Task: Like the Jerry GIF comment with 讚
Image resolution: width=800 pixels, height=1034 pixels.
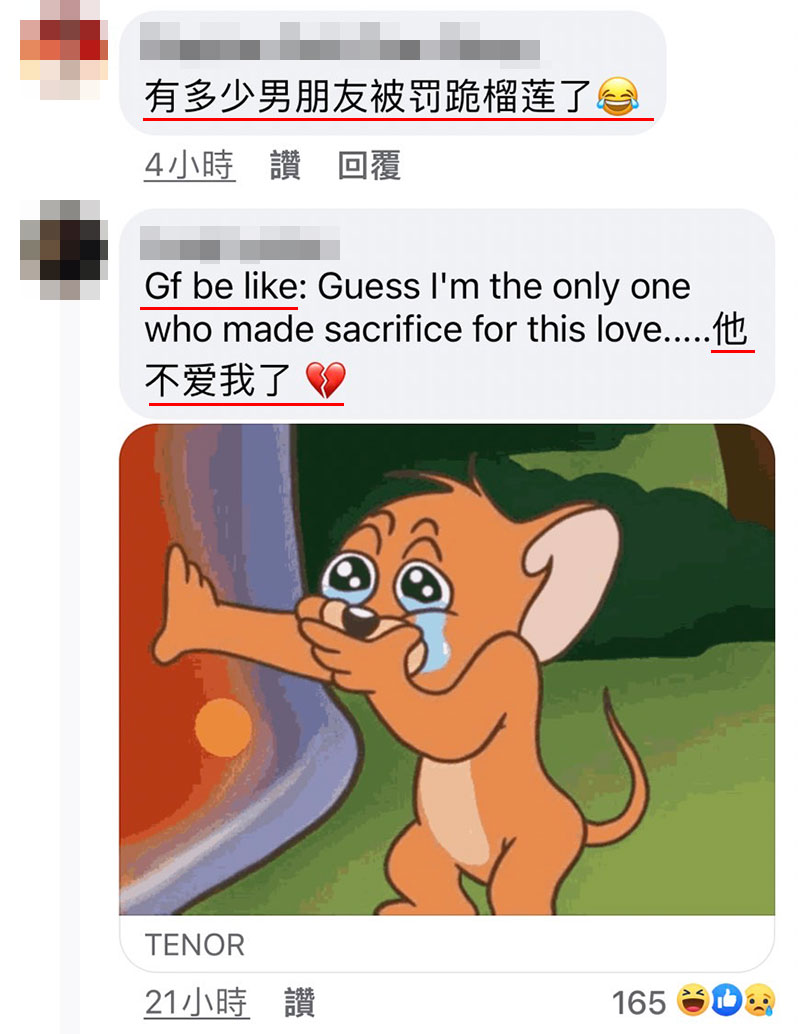Action: pyautogui.click(x=299, y=1002)
